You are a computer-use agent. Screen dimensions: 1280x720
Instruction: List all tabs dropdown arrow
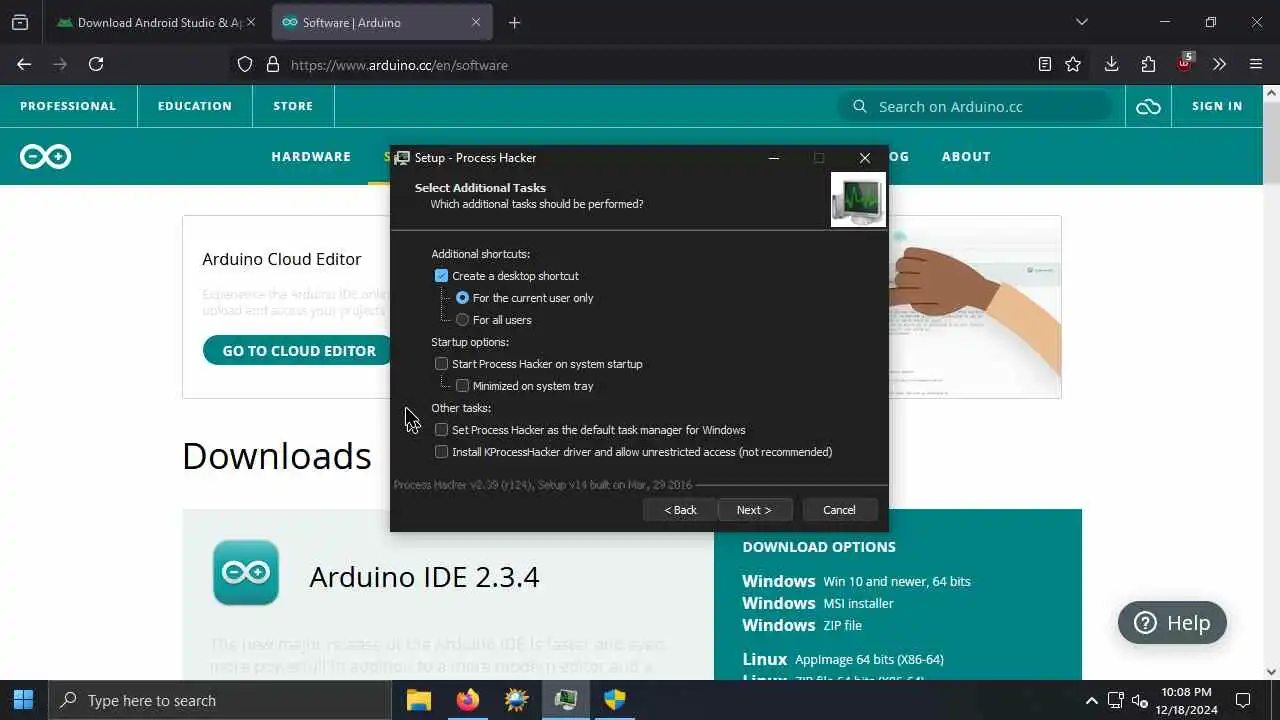click(1081, 22)
